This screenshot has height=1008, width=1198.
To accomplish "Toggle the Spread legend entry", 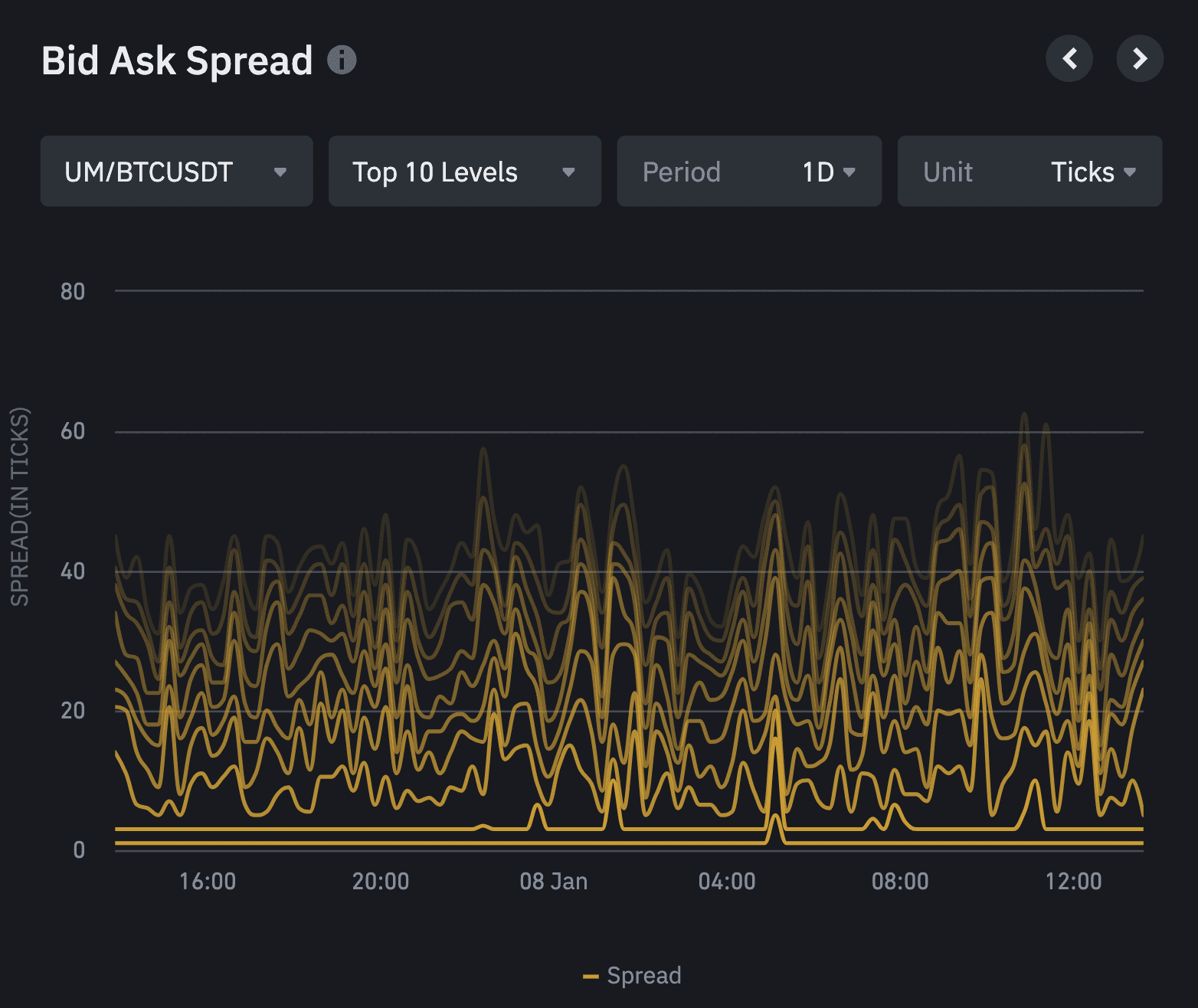I will pyautogui.click(x=632, y=975).
